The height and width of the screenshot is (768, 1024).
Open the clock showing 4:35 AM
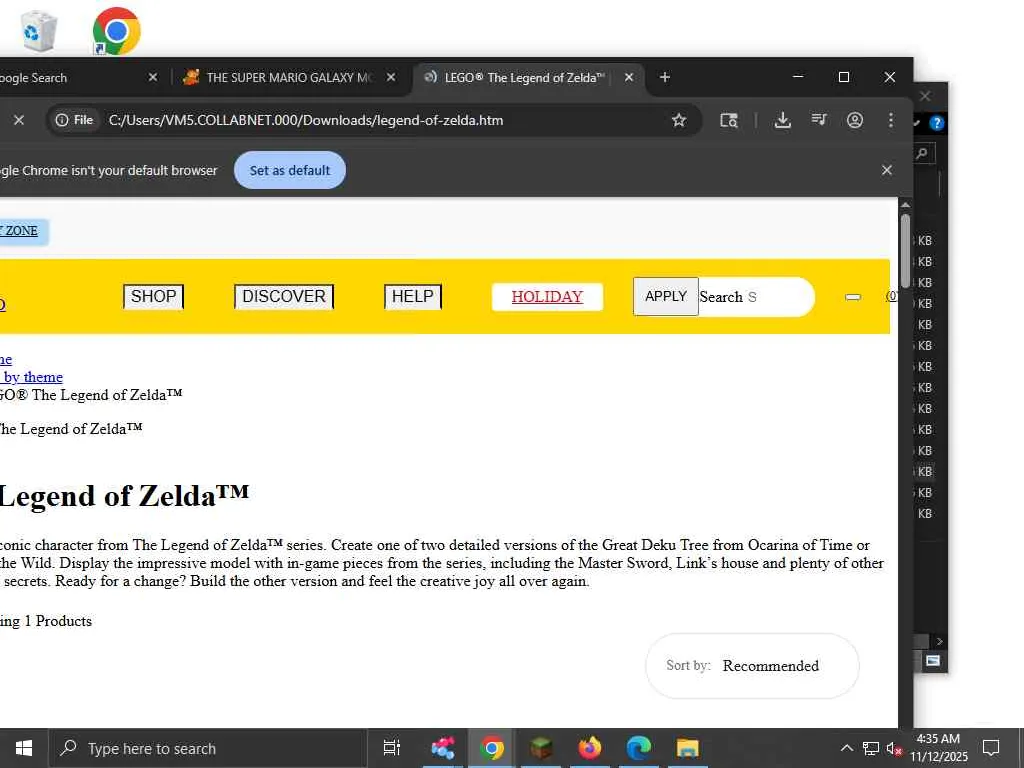[938, 748]
